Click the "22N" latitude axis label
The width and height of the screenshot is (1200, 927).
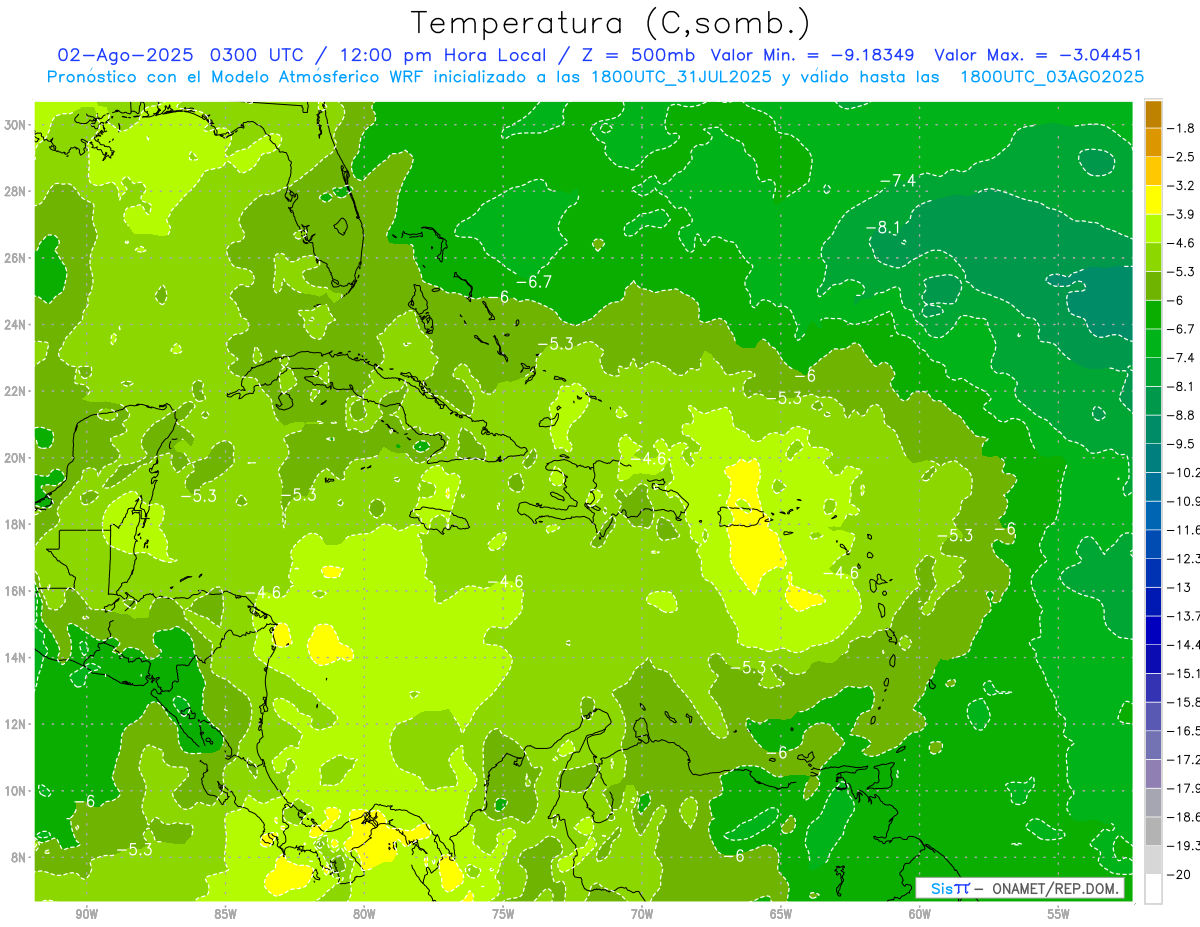point(17,391)
